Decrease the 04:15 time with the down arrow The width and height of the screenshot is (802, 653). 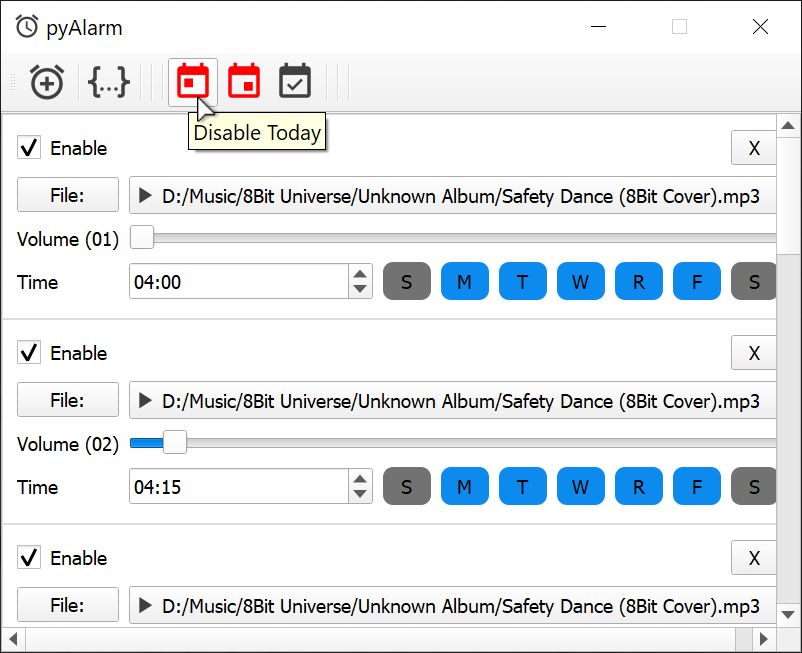pos(360,495)
